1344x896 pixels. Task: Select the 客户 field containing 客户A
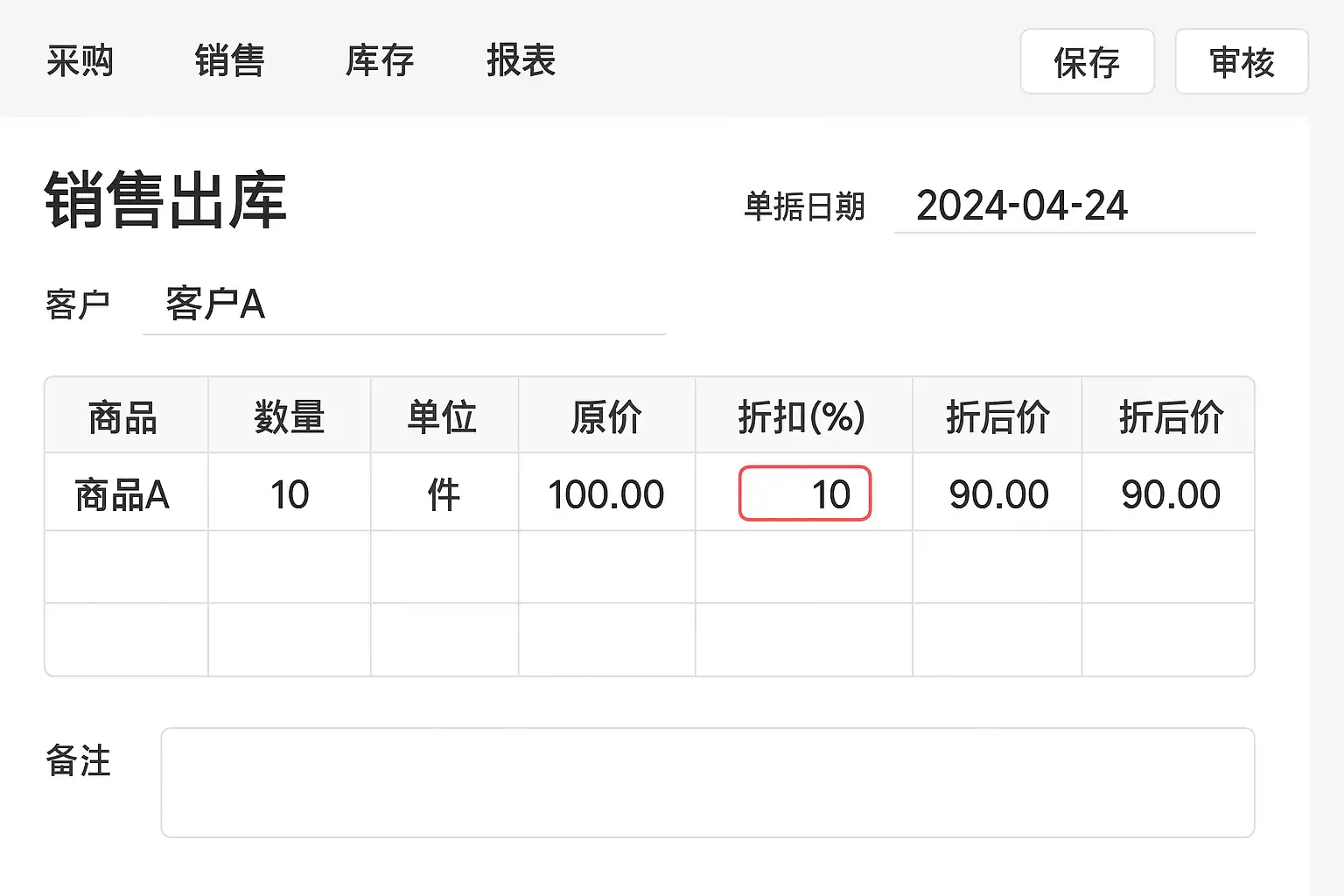point(402,304)
